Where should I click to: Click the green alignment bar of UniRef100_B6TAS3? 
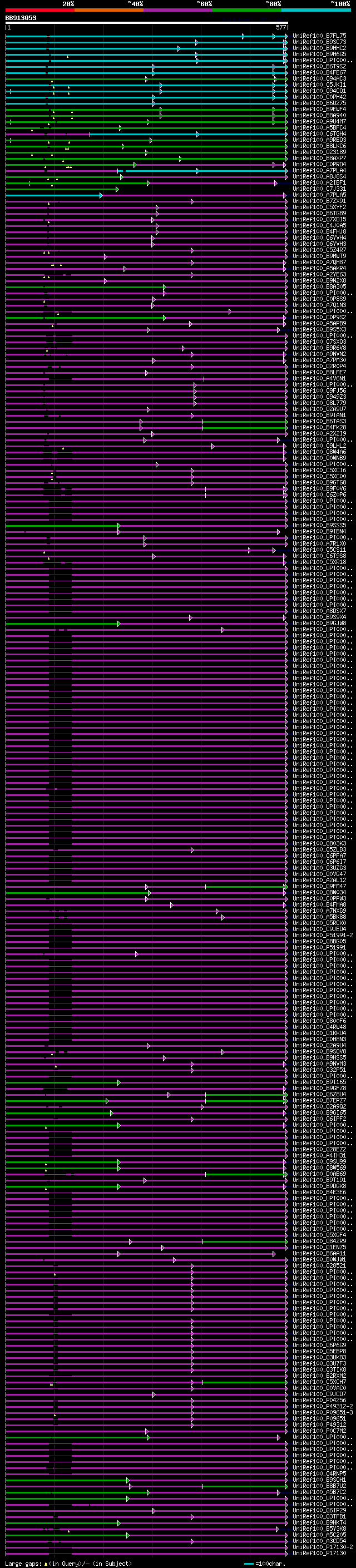pos(245,421)
